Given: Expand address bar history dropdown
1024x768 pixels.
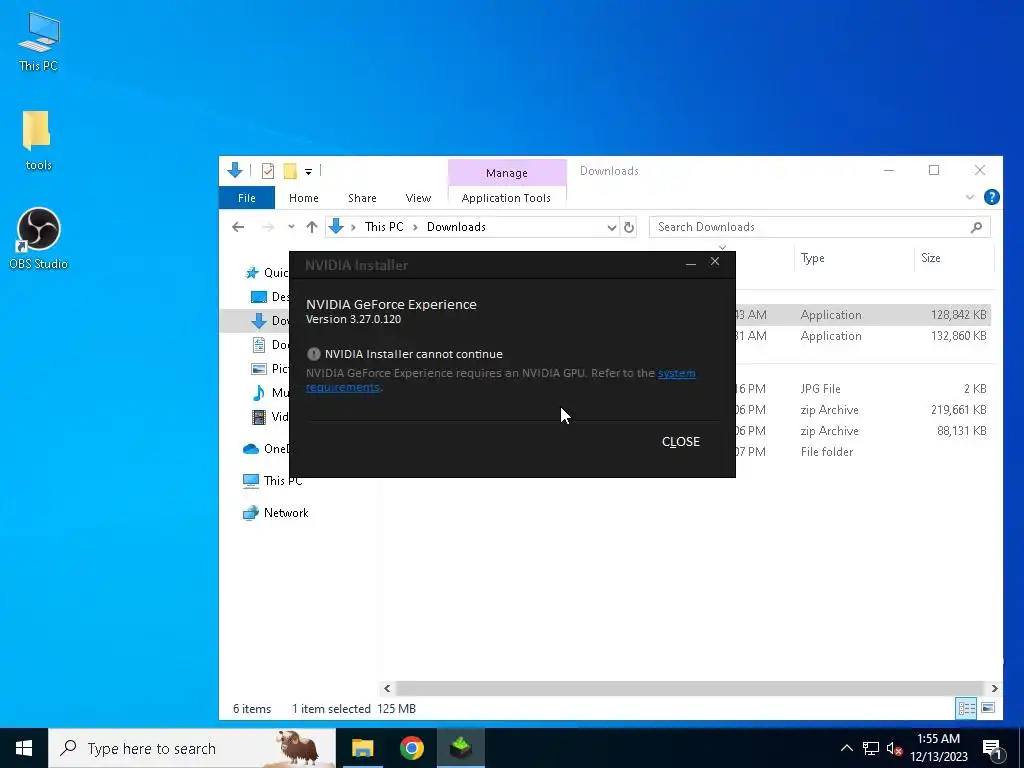Looking at the screenshot, I should (611, 227).
